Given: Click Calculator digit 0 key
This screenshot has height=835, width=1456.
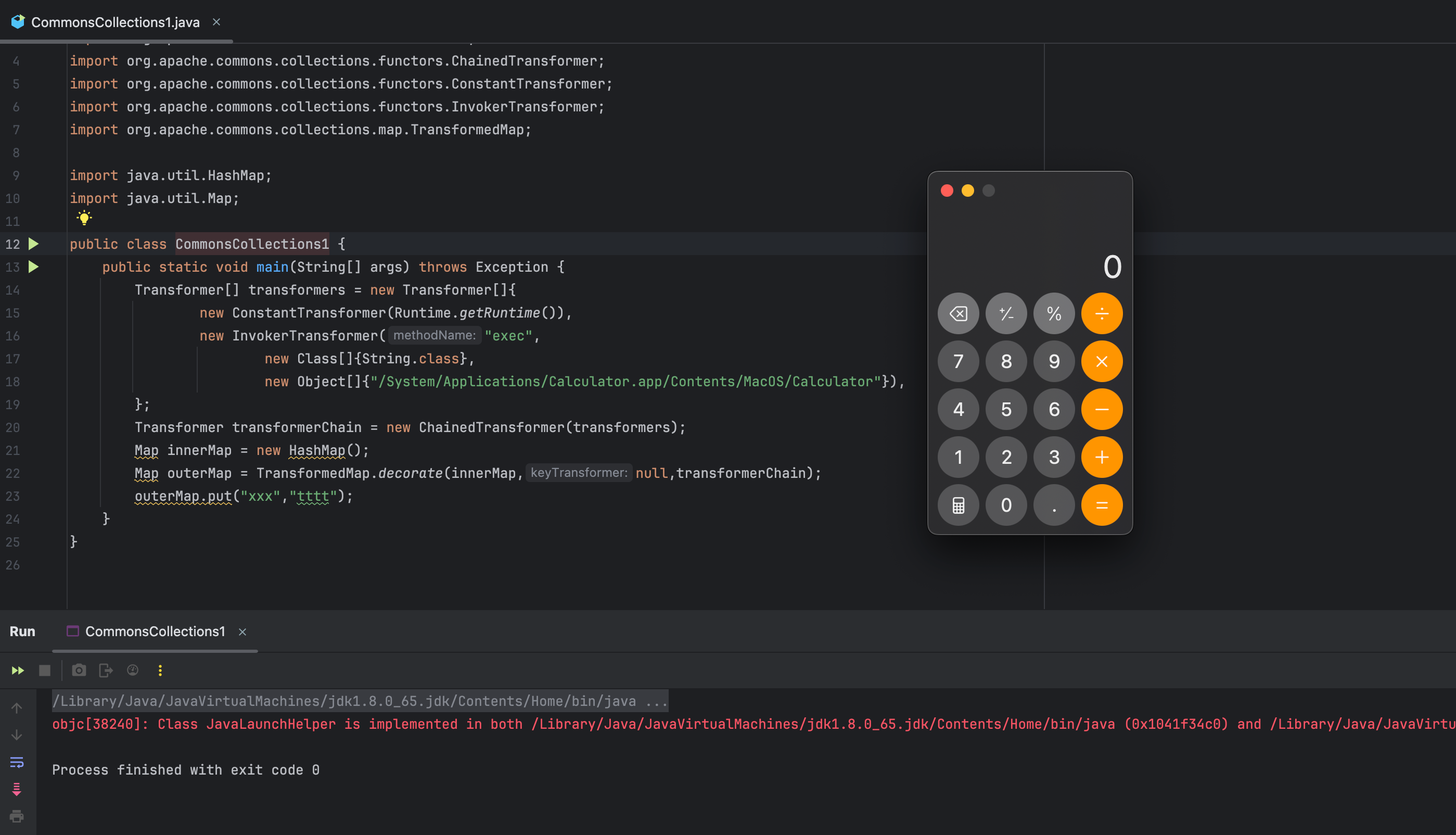Looking at the screenshot, I should pyautogui.click(x=1006, y=505).
